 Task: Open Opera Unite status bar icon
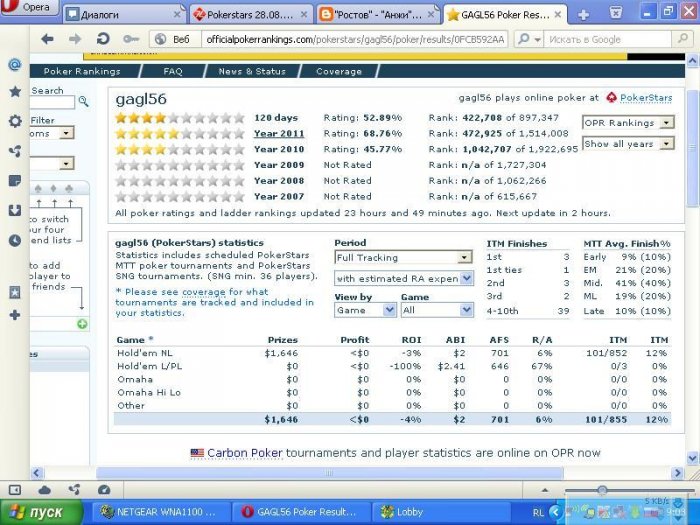tap(74, 490)
